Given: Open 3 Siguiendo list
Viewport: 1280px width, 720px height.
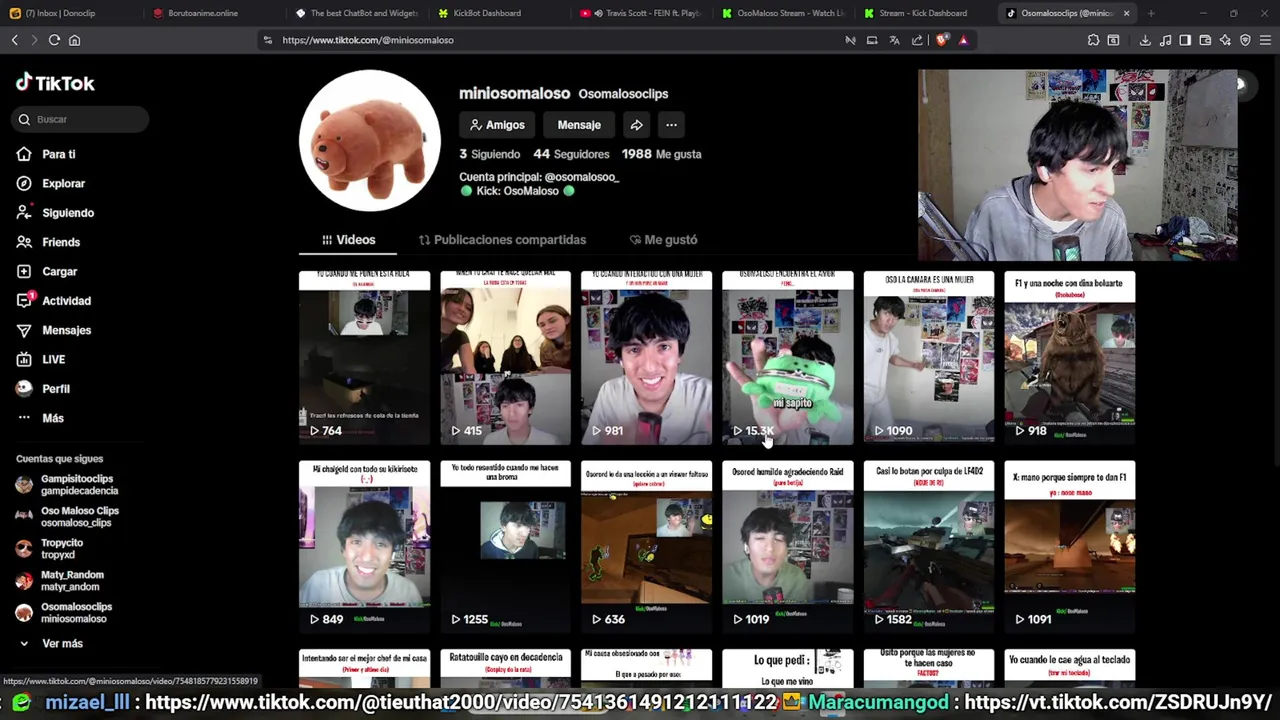Looking at the screenshot, I should coord(489,154).
